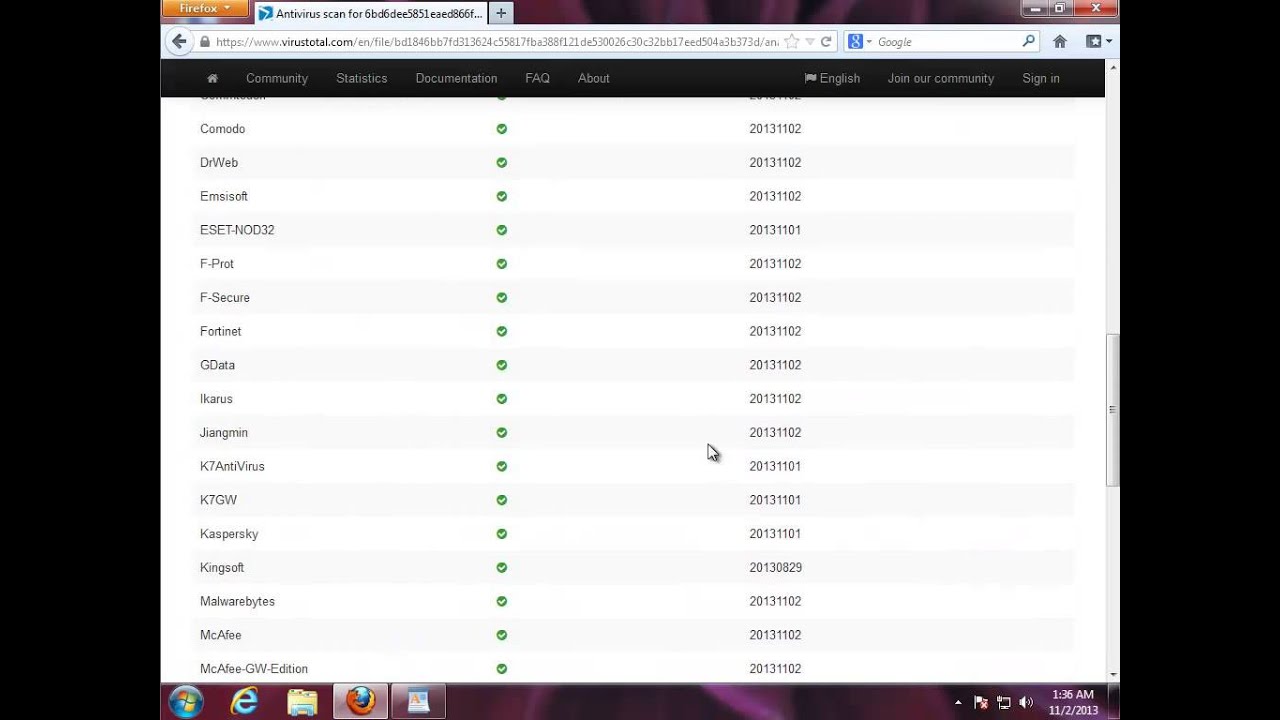Open Internet Explorer from the taskbar
This screenshot has height=720, width=1280.
pos(244,702)
